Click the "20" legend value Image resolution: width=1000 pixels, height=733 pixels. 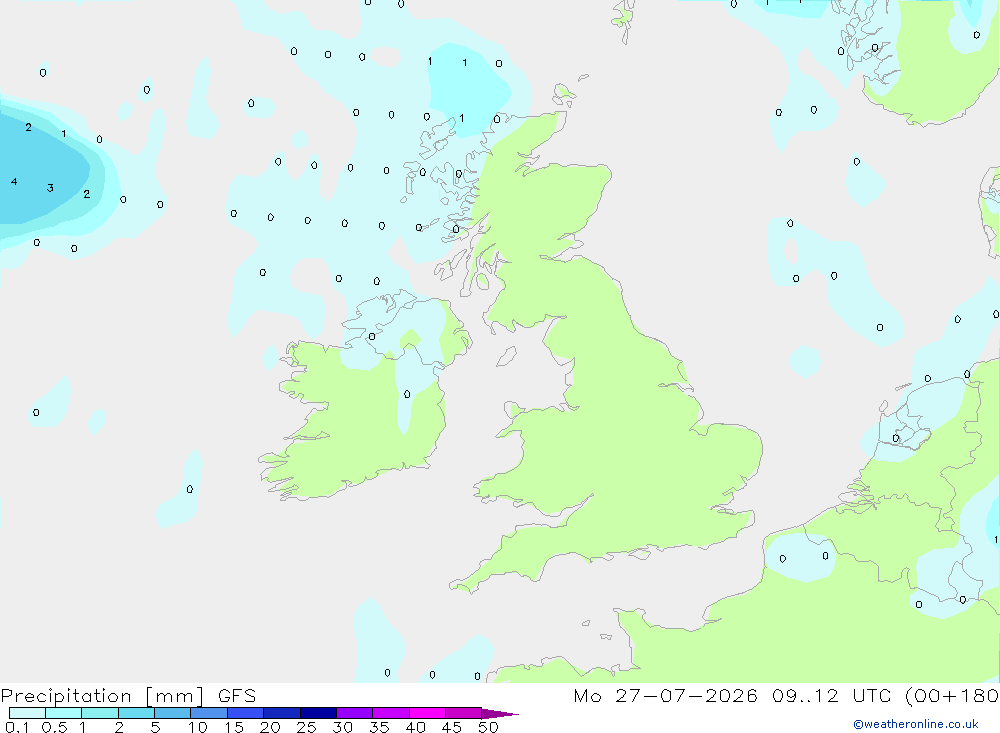tap(270, 727)
